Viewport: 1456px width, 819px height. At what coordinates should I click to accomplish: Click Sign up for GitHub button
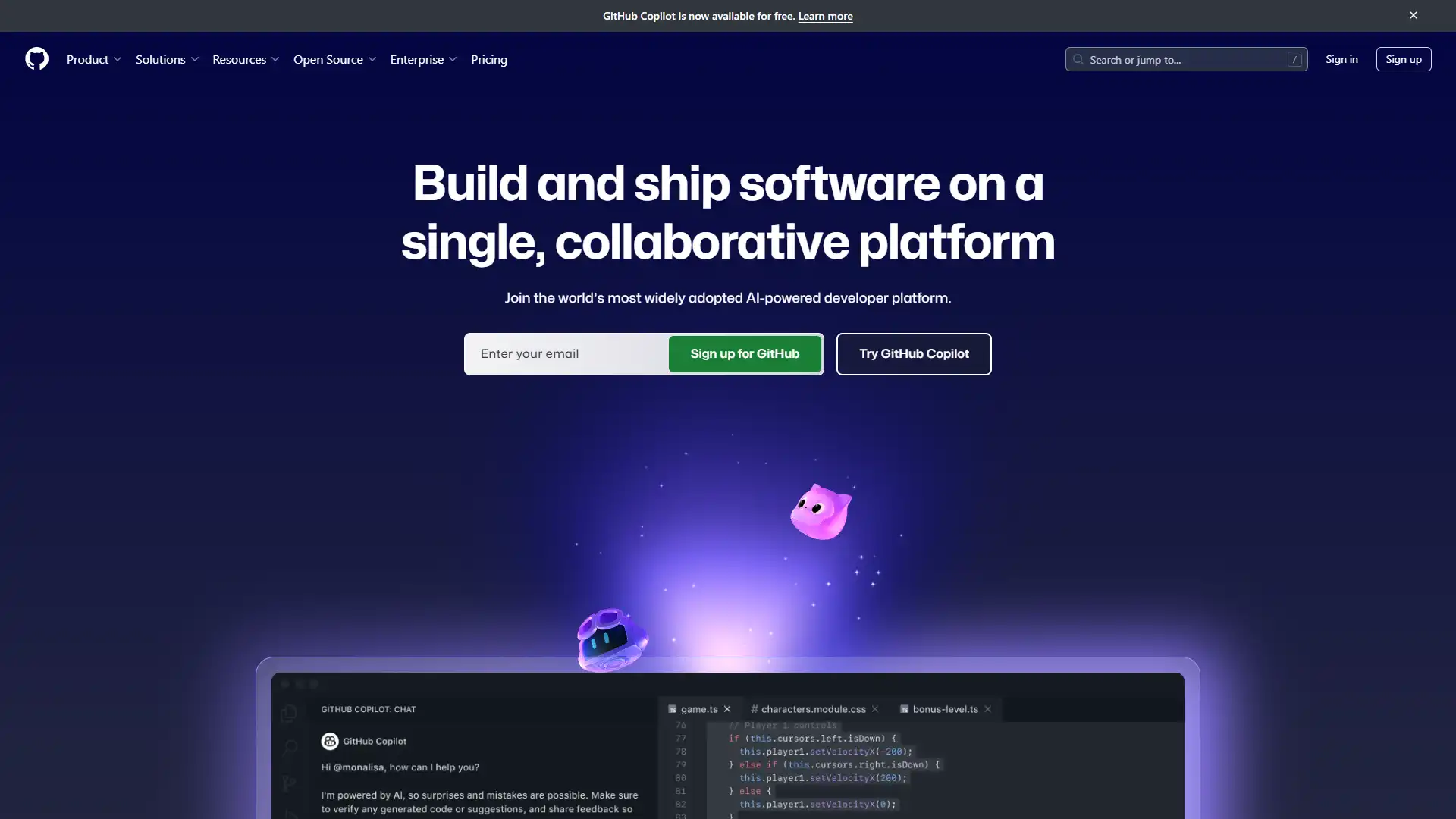(x=744, y=353)
